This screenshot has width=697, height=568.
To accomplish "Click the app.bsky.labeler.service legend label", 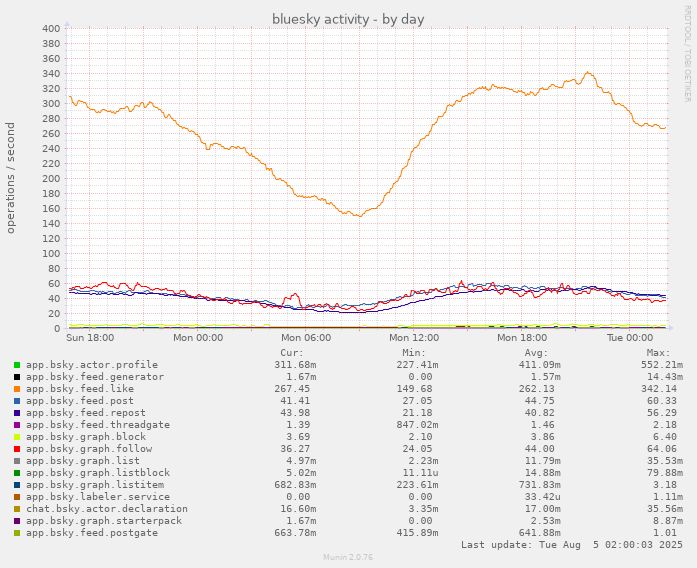I will [x=98, y=497].
